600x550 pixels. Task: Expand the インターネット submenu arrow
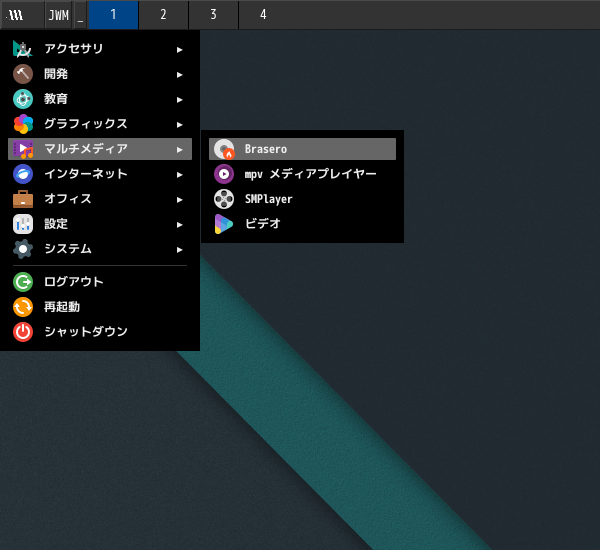click(179, 175)
